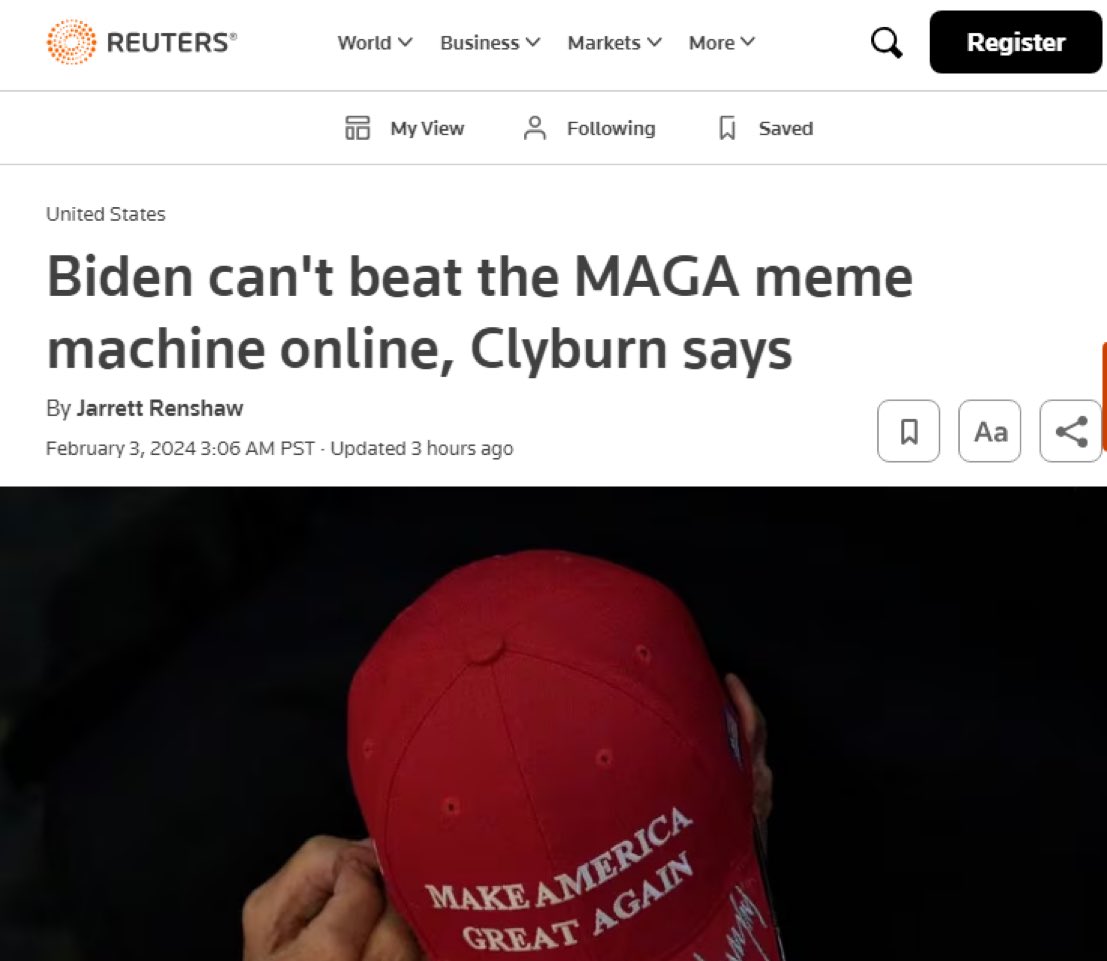
Task: Click the Following person icon
Action: [x=535, y=128]
